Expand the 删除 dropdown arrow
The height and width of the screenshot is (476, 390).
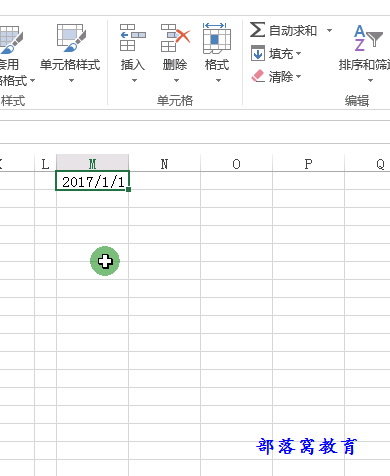(176, 80)
